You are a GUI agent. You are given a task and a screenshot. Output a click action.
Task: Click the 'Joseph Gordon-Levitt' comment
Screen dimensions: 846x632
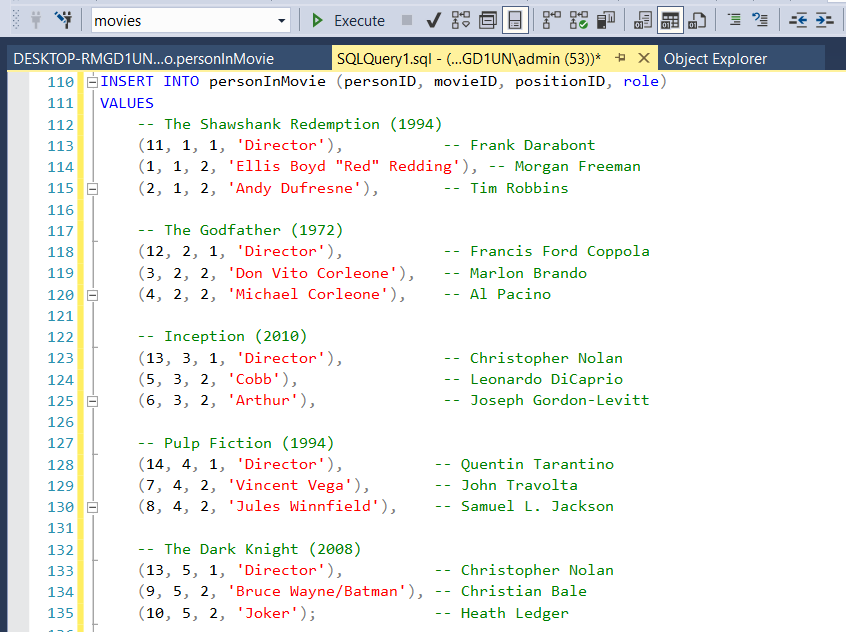(547, 400)
